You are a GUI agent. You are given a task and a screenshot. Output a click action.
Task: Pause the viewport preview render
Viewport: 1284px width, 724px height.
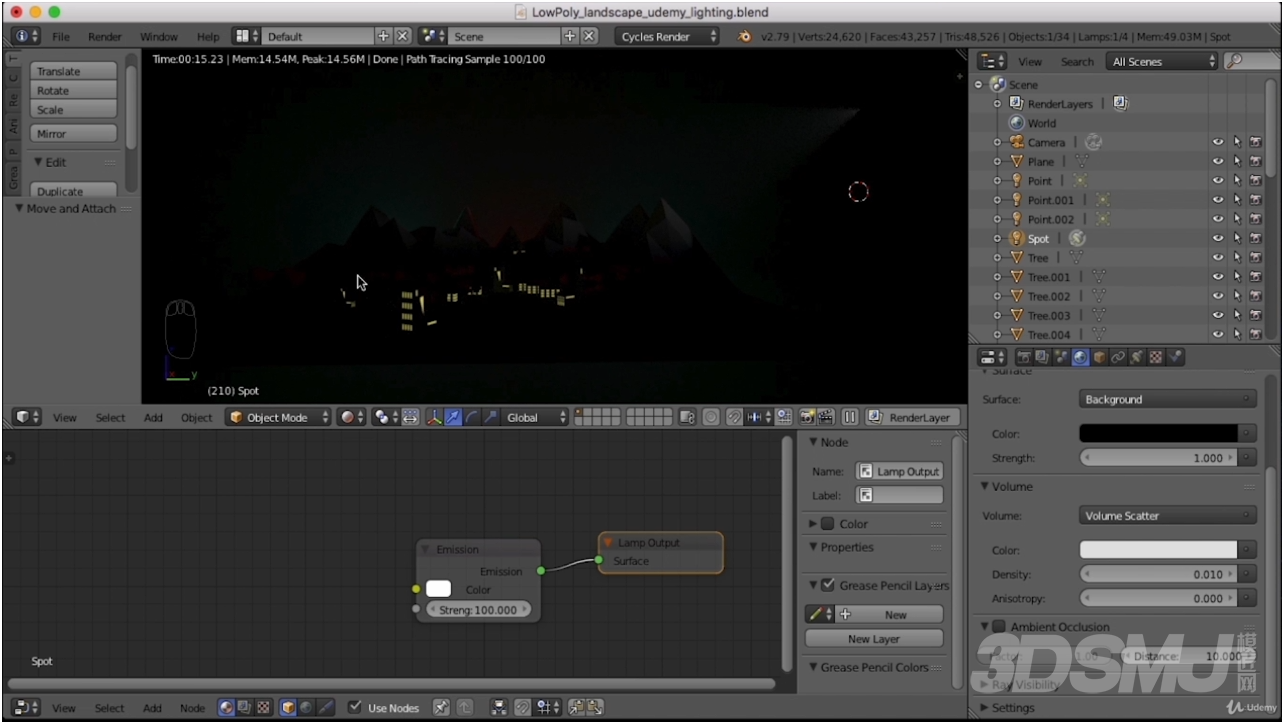coord(850,417)
